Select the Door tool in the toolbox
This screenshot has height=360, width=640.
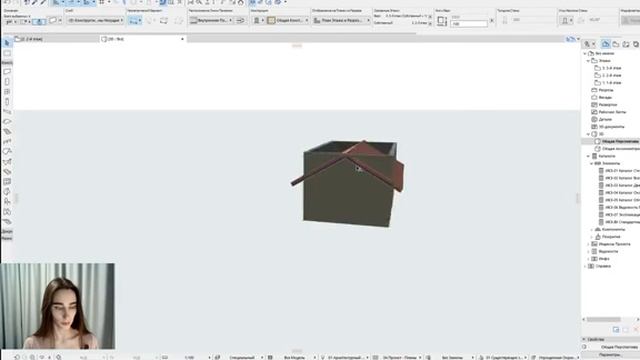pos(7,82)
